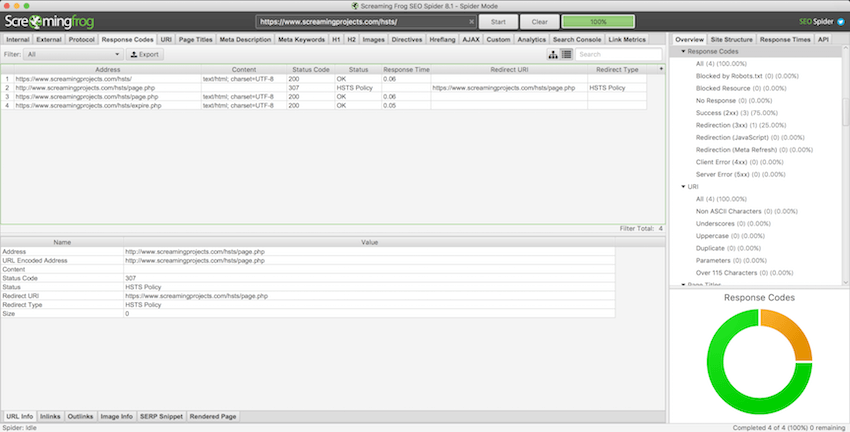Viewport: 850px width, 432px height.
Task: Select Blocked by Robots.txt tree item
Action: tap(747, 76)
